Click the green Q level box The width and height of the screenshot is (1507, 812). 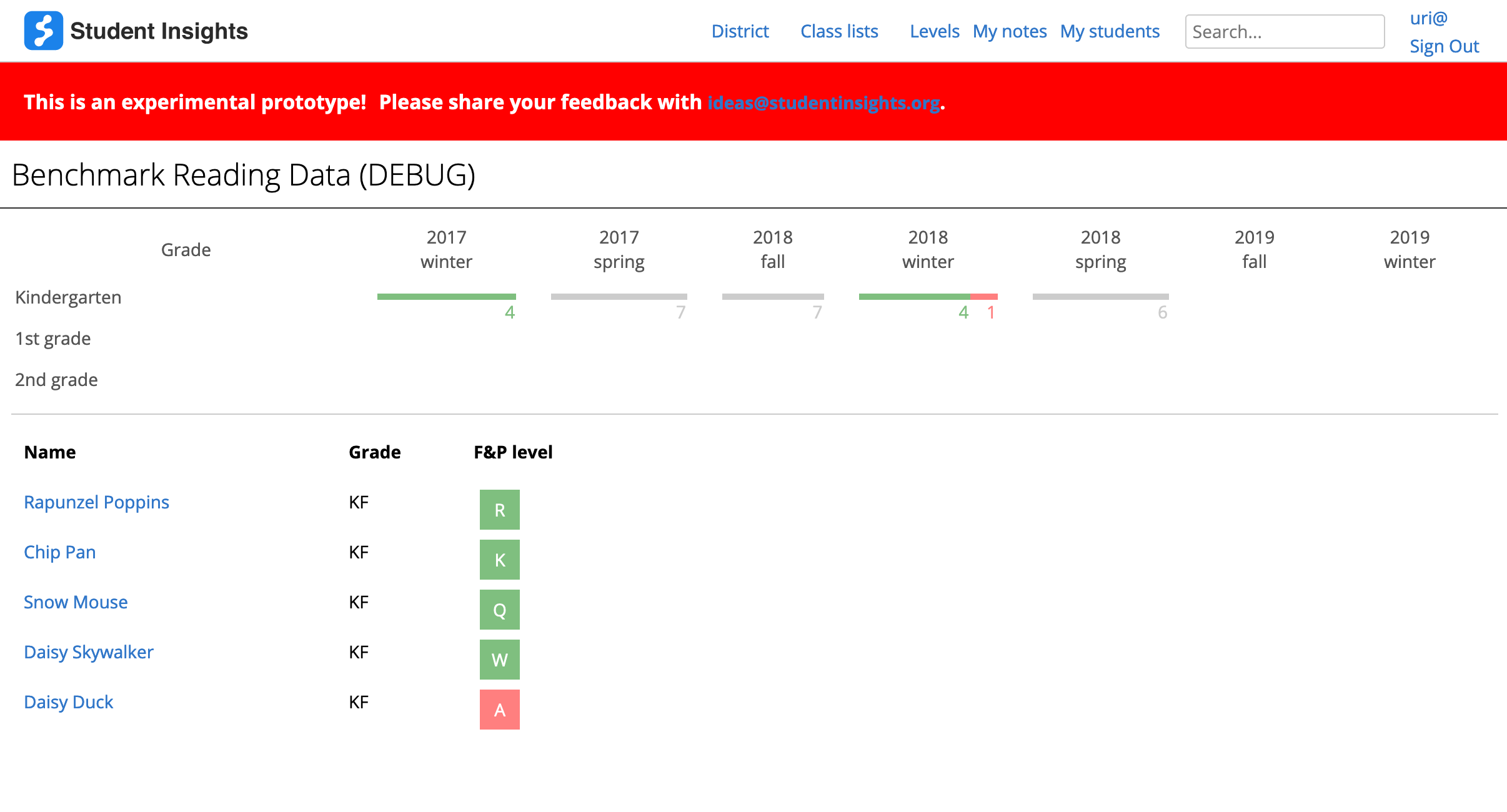pos(500,610)
